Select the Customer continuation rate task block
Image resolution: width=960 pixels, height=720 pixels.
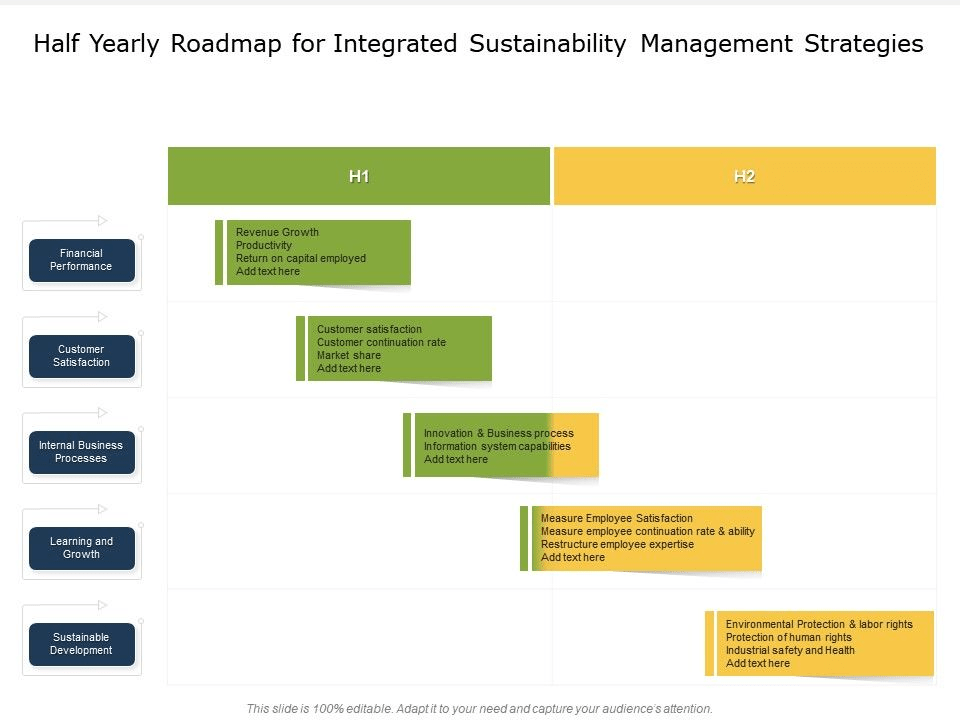pyautogui.click(x=399, y=348)
